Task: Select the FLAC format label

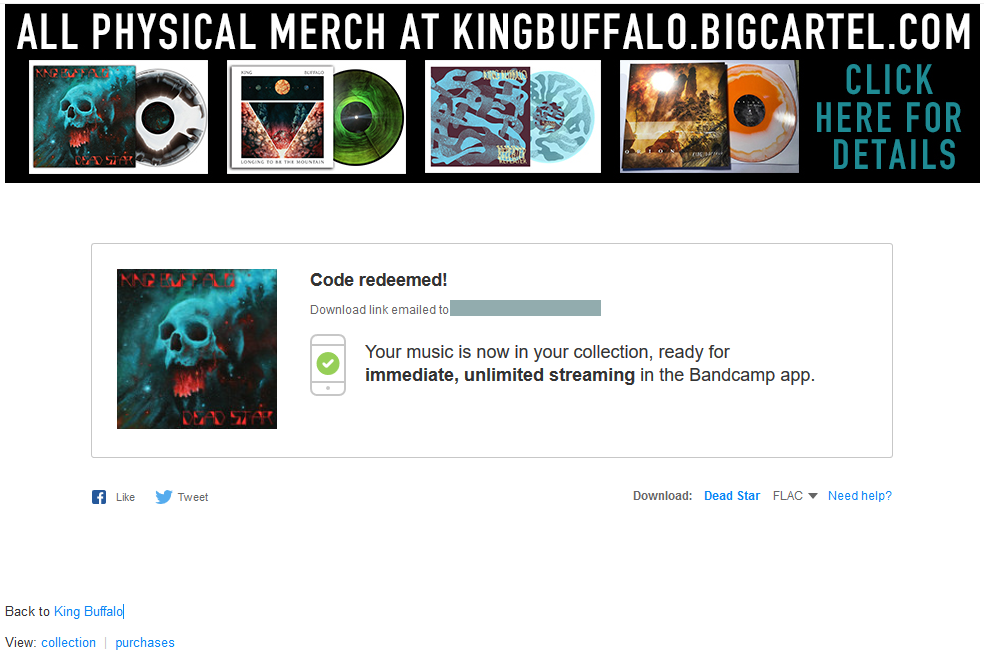Action: (x=788, y=496)
